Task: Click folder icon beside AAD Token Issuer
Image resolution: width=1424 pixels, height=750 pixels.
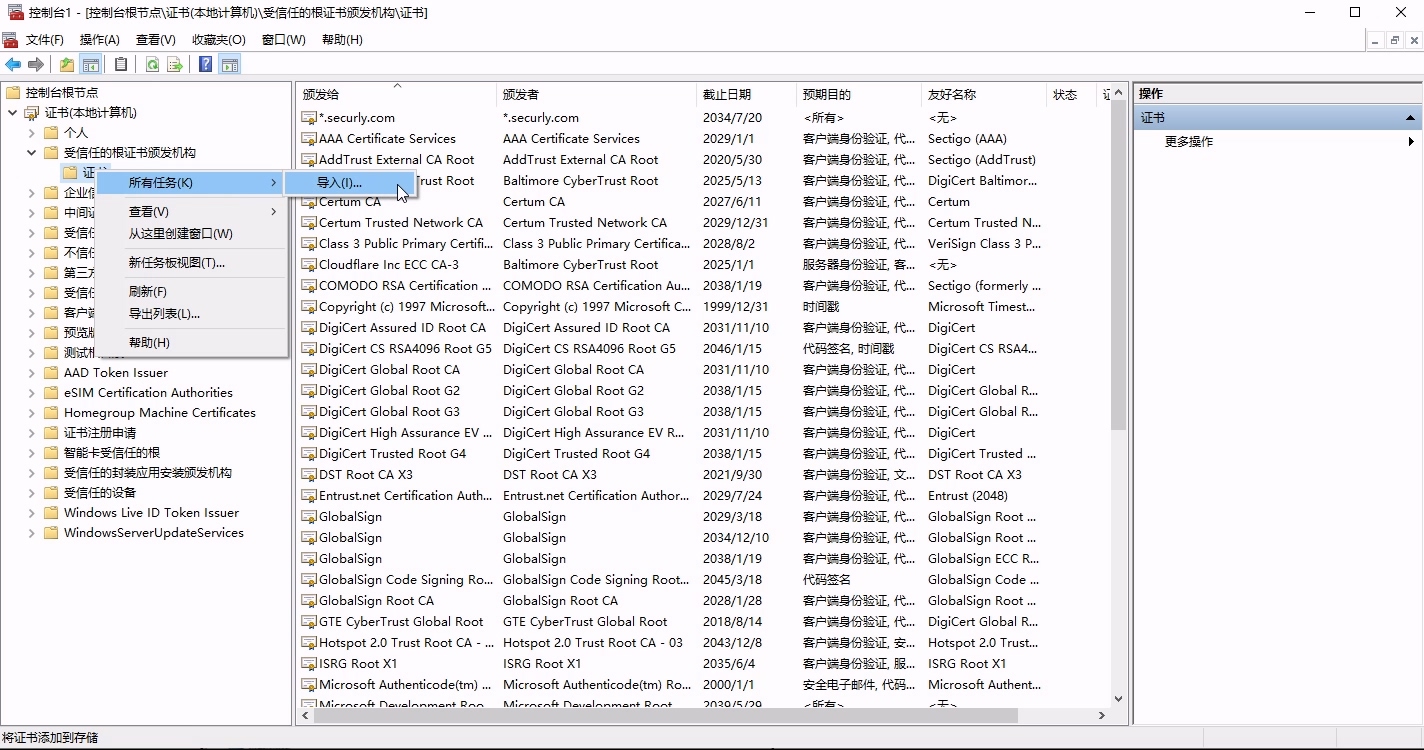Action: click(51, 372)
